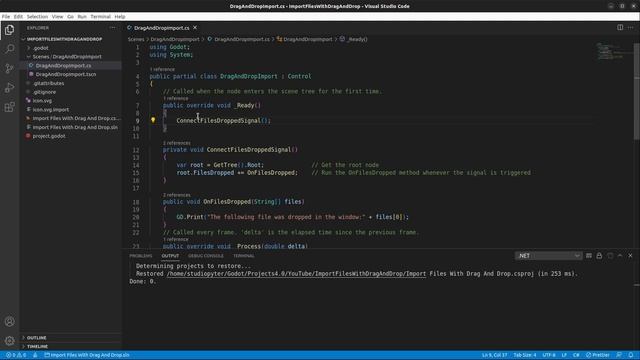
Task: Open the Explorer view in activity bar
Action: pos(9,30)
